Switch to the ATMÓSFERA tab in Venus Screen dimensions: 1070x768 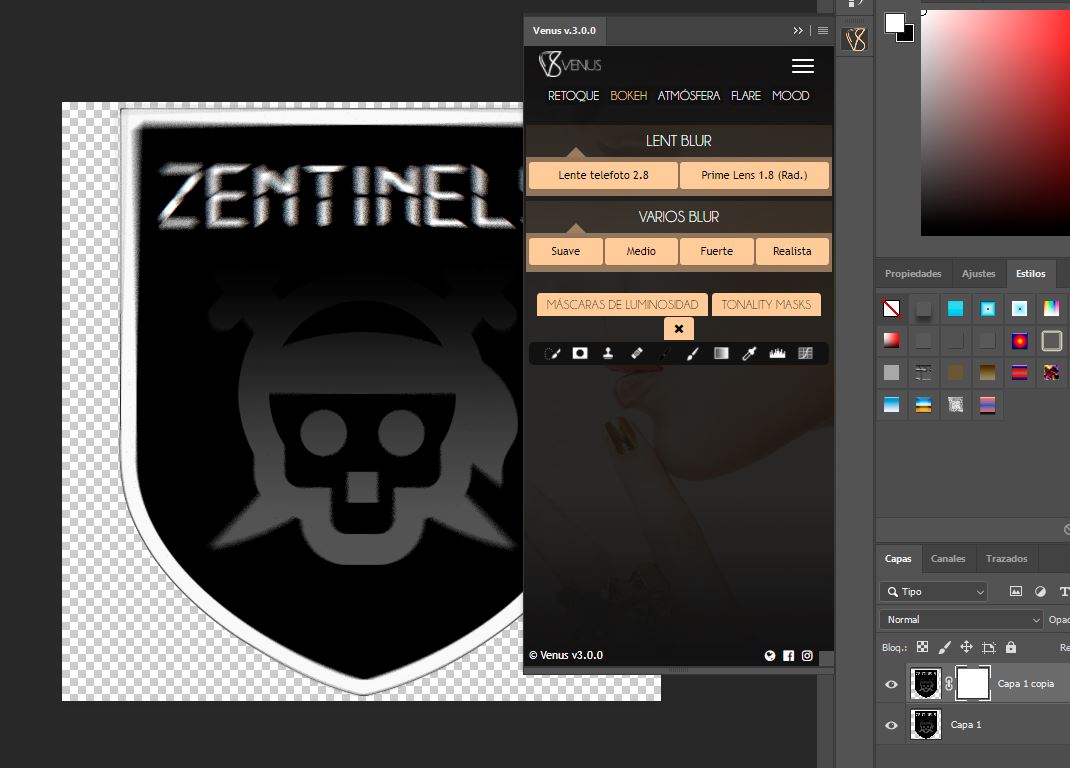(x=689, y=96)
